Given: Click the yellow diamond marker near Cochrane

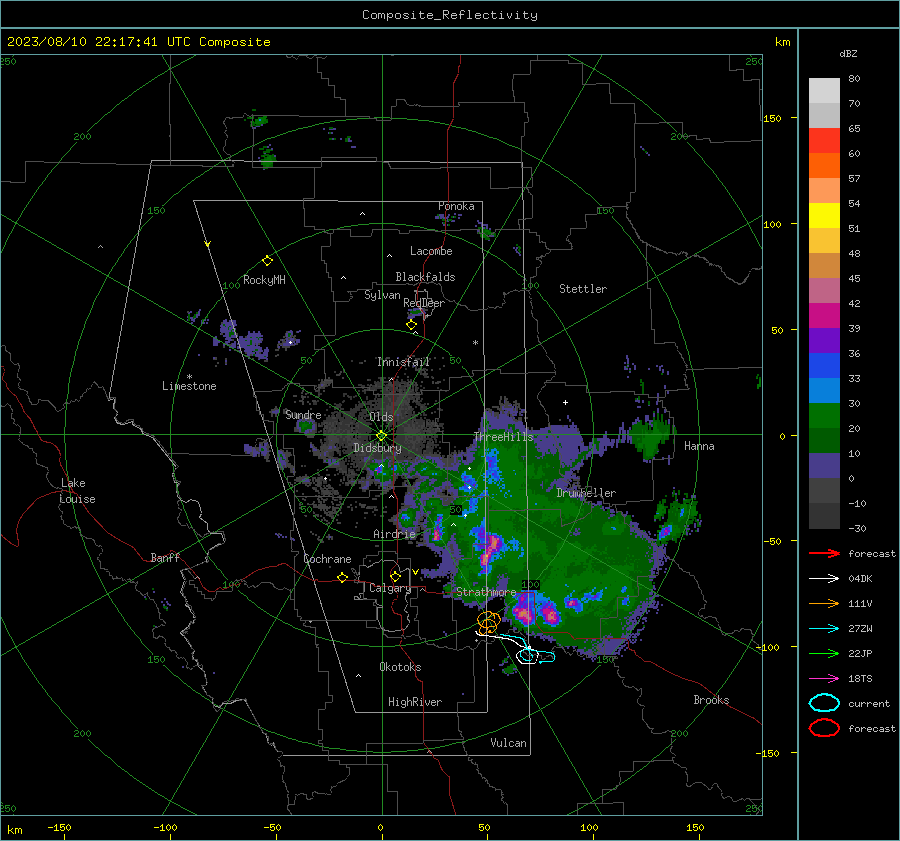Looking at the screenshot, I should click(x=342, y=578).
